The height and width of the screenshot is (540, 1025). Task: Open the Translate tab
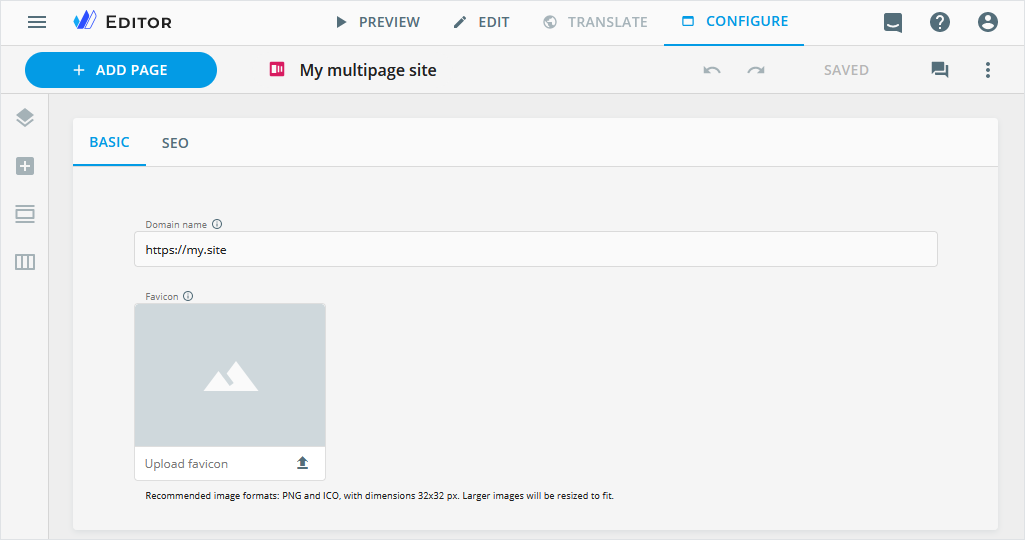coord(595,22)
